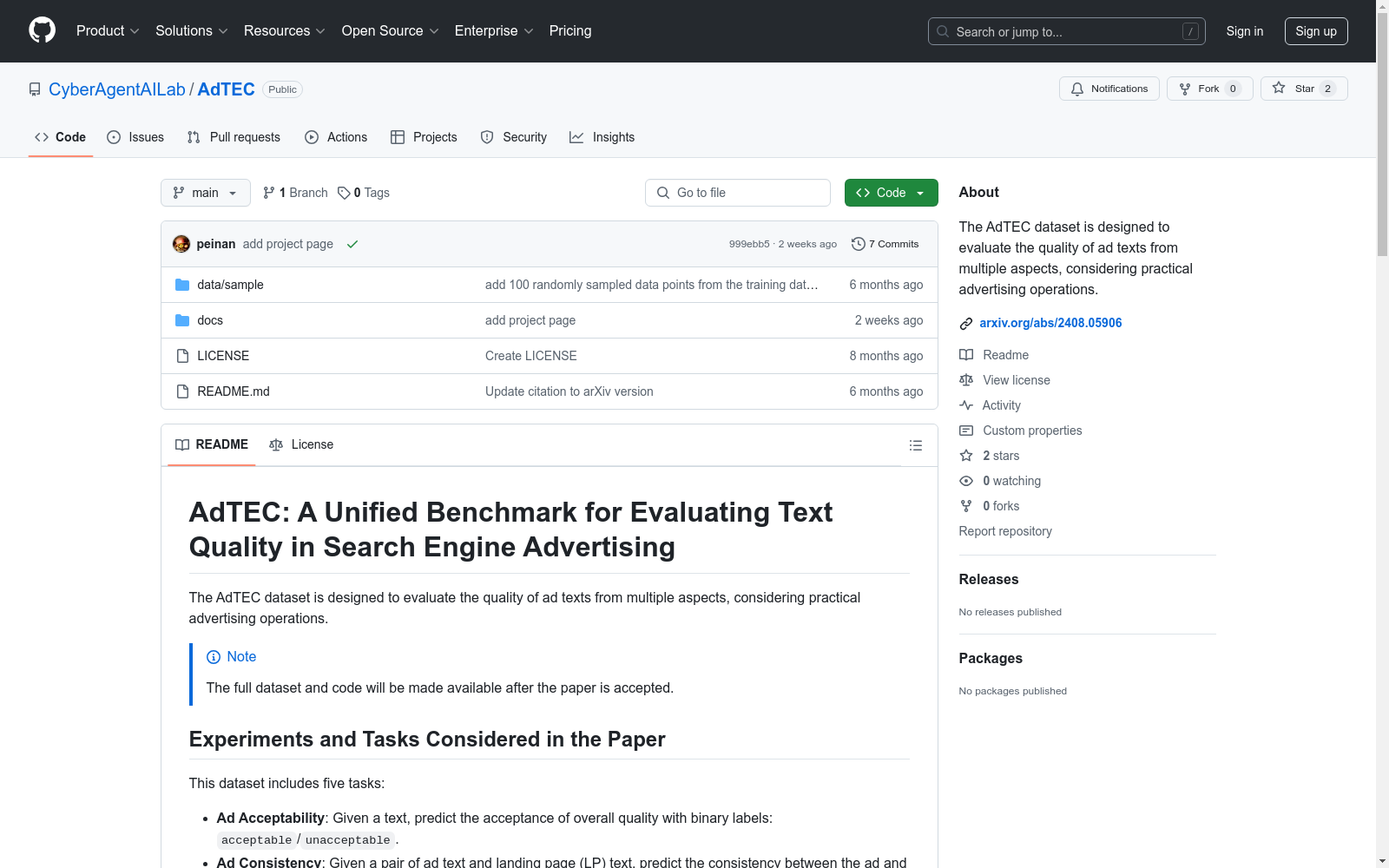This screenshot has height=868, width=1389.
Task: Open the LICENSE file name link
Action: [x=223, y=356]
